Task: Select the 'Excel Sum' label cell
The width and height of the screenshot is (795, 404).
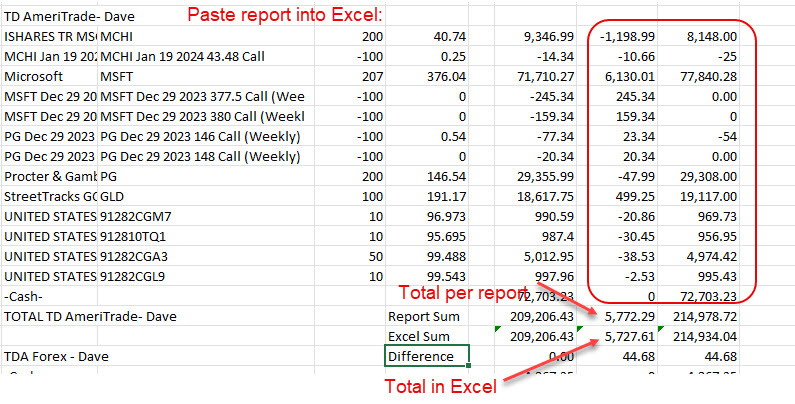Action: point(427,337)
